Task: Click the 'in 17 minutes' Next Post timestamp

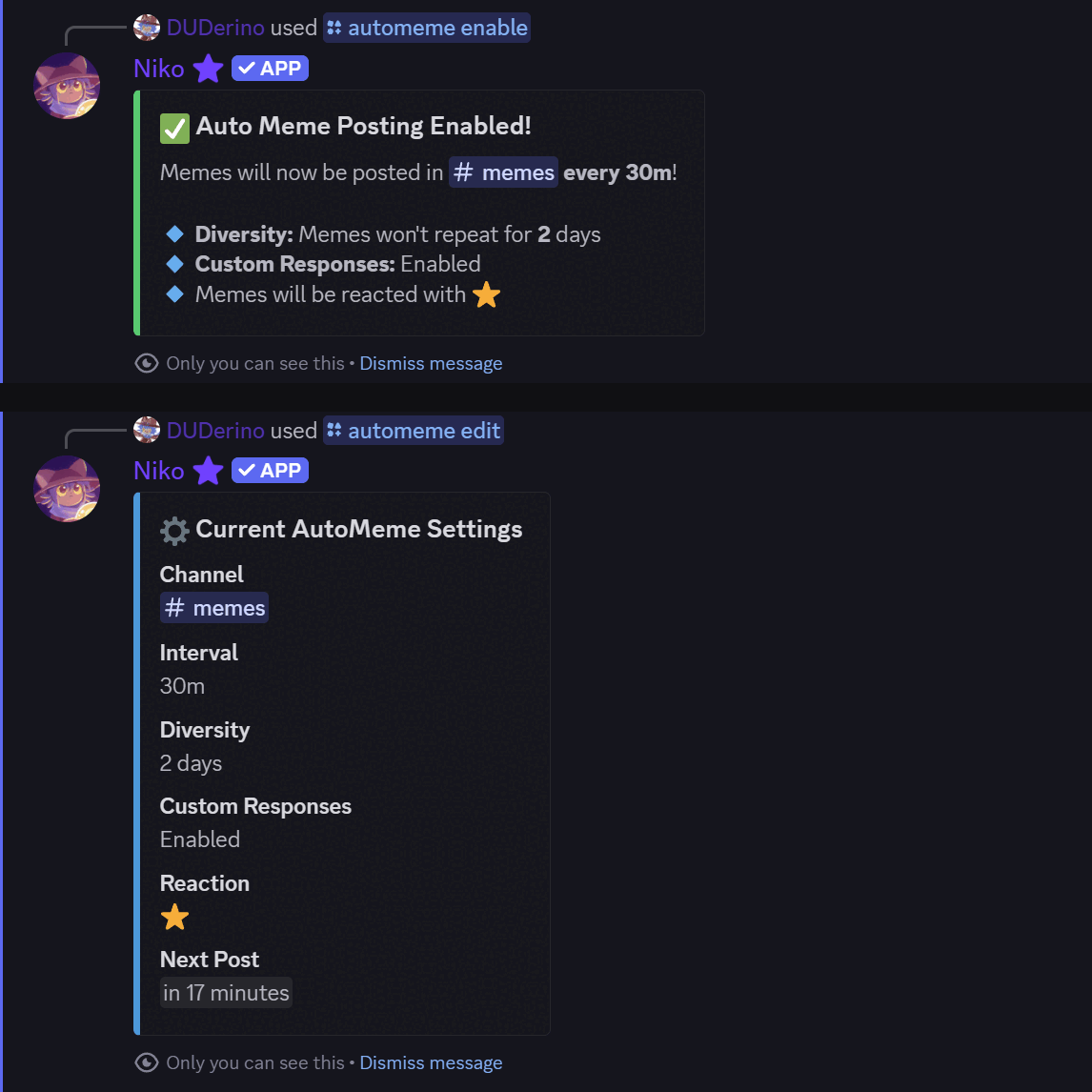Action: [x=226, y=992]
